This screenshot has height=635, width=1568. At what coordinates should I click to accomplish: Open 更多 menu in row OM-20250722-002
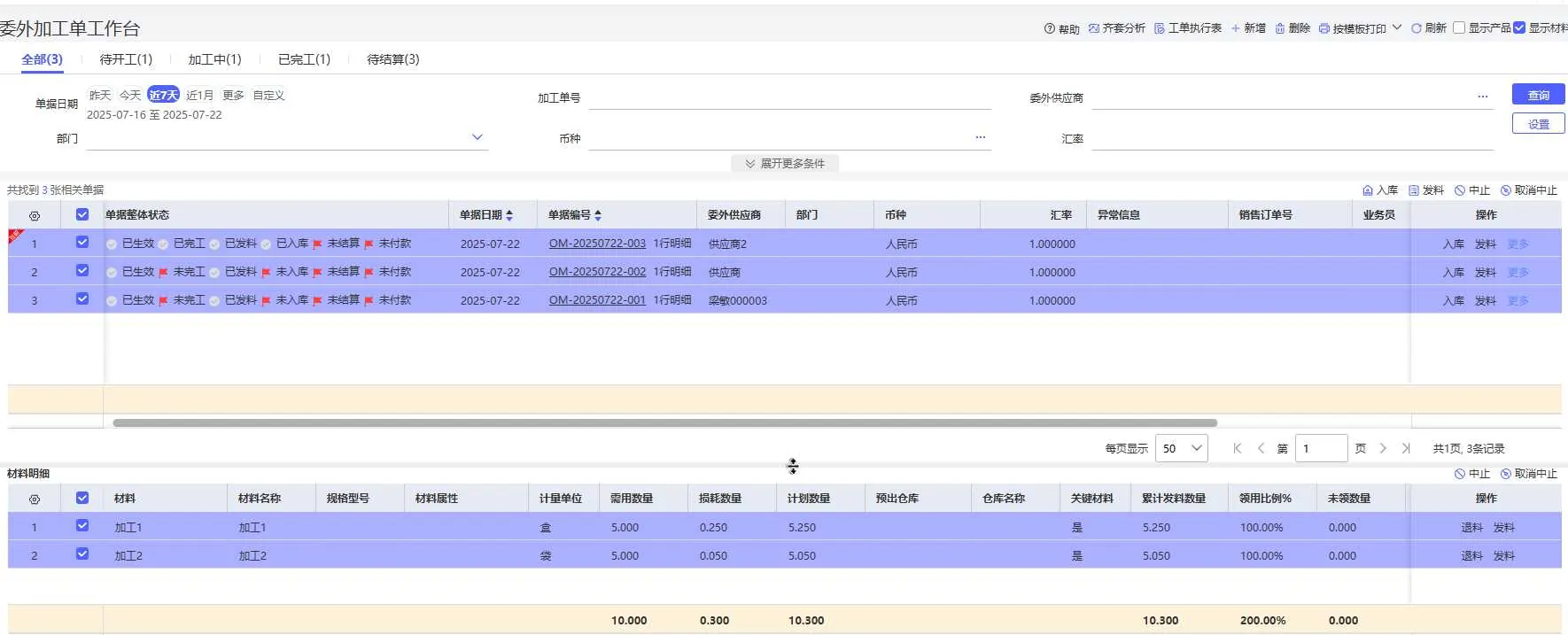1518,273
